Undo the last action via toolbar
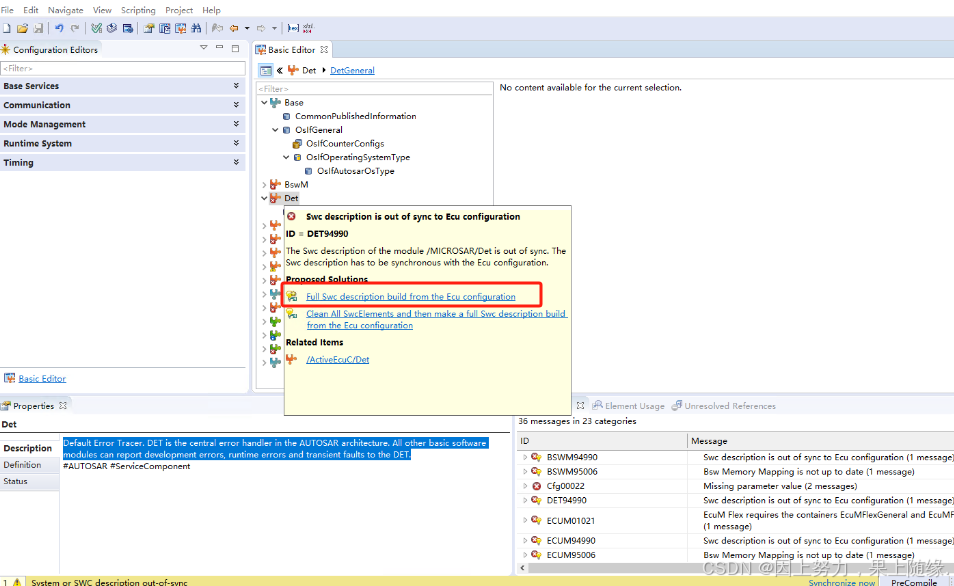Screen dimensions: 954x586 tap(59, 28)
